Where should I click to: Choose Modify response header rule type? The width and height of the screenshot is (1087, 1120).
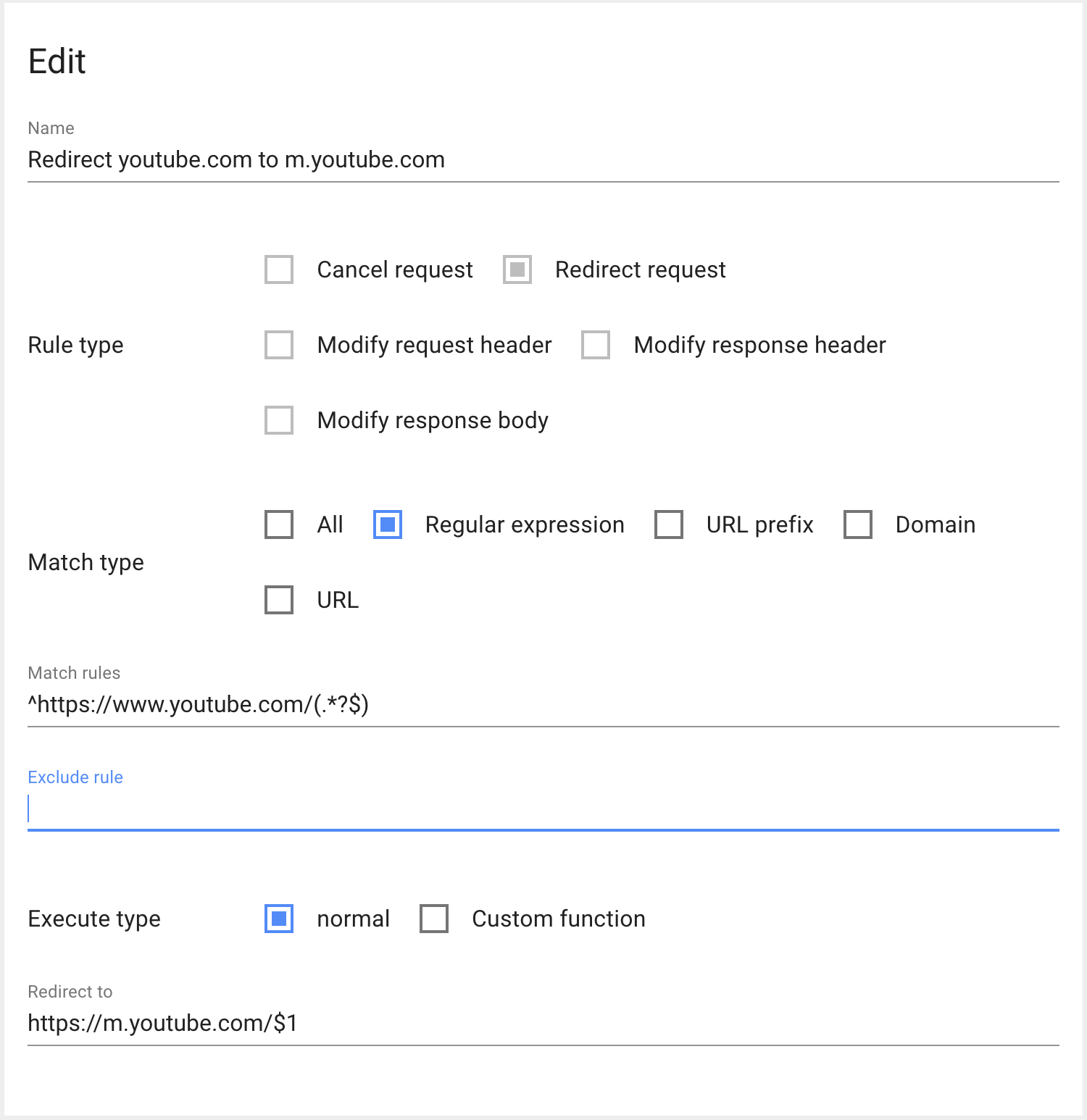[596, 345]
